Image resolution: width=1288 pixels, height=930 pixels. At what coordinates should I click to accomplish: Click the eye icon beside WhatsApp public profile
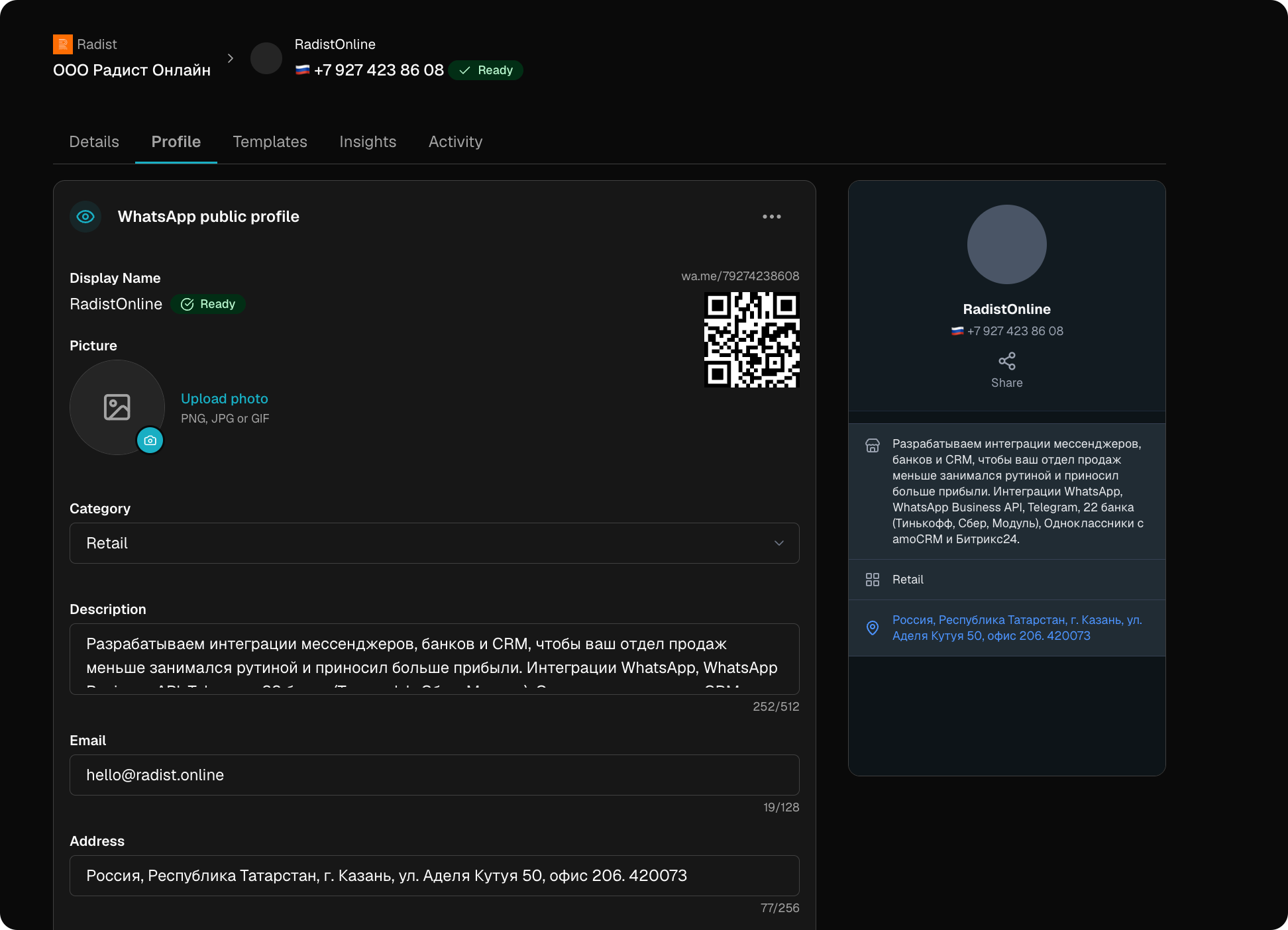coord(85,217)
